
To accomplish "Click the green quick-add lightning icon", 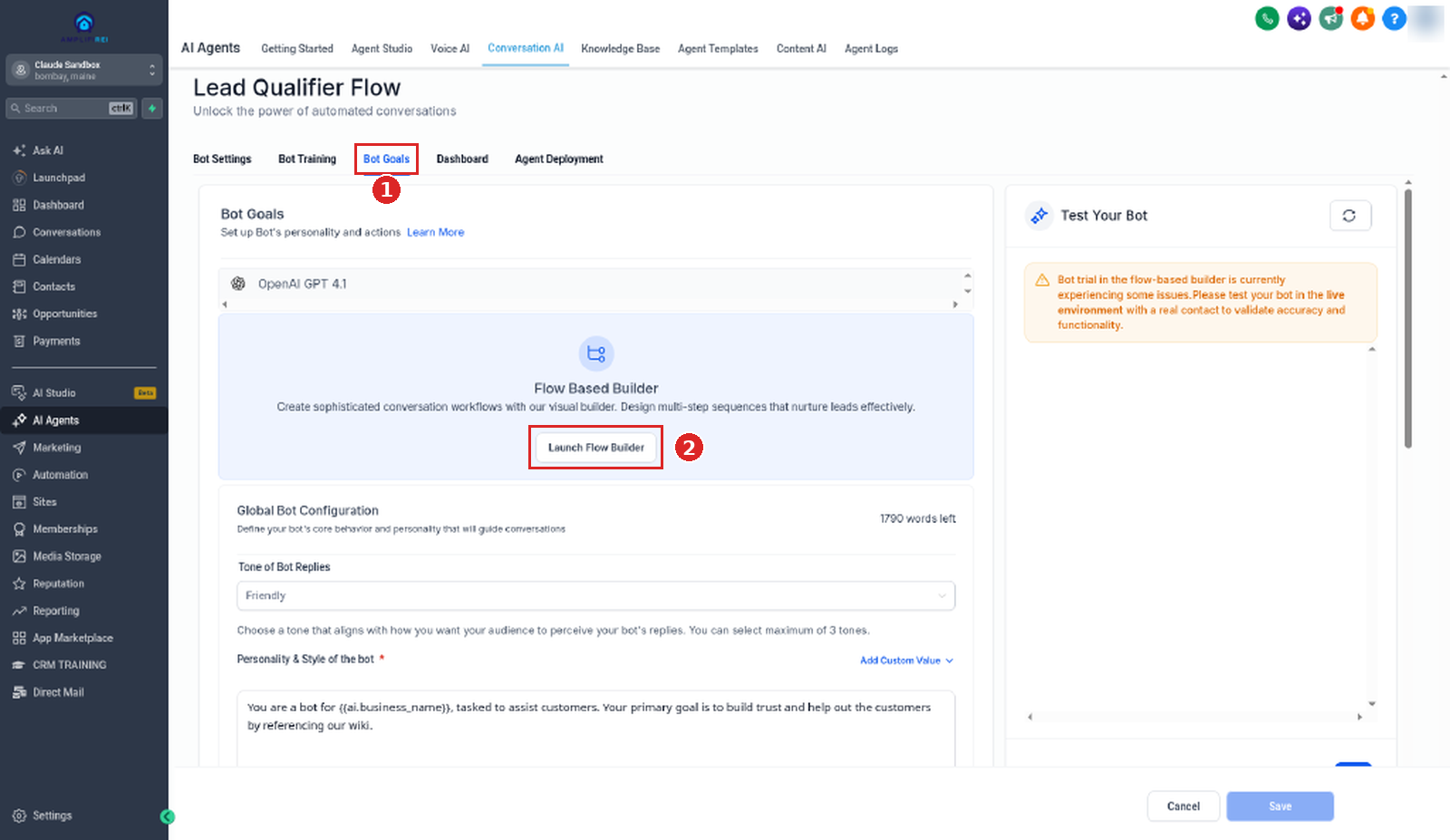I will pos(152,108).
